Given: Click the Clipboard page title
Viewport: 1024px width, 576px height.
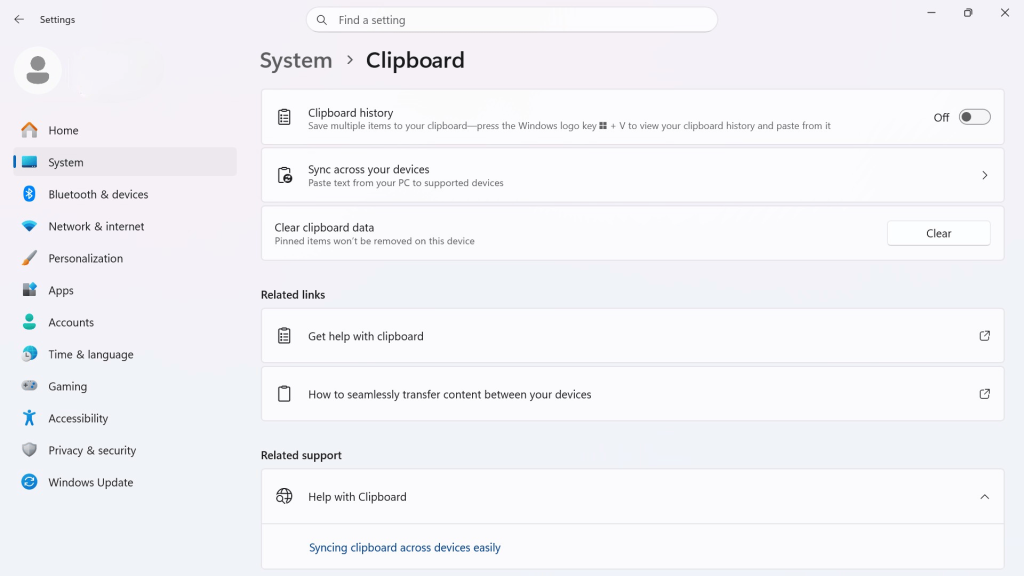Looking at the screenshot, I should tap(415, 60).
